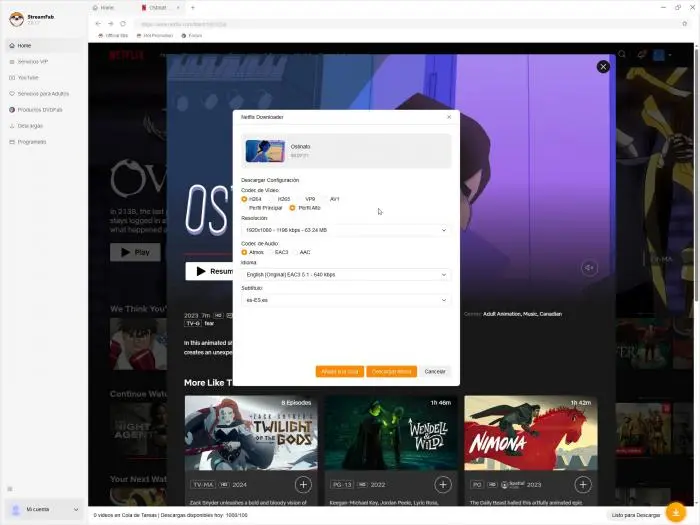The image size is (700, 525).
Task: Click the Night Agent continue watching thumbnail
Action: pos(138,429)
